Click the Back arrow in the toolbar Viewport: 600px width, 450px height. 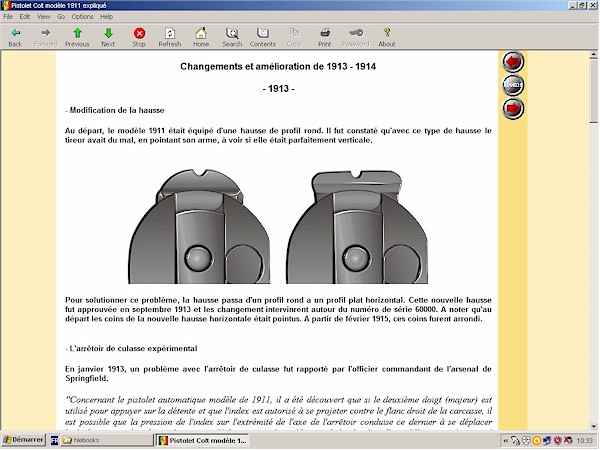(15, 33)
